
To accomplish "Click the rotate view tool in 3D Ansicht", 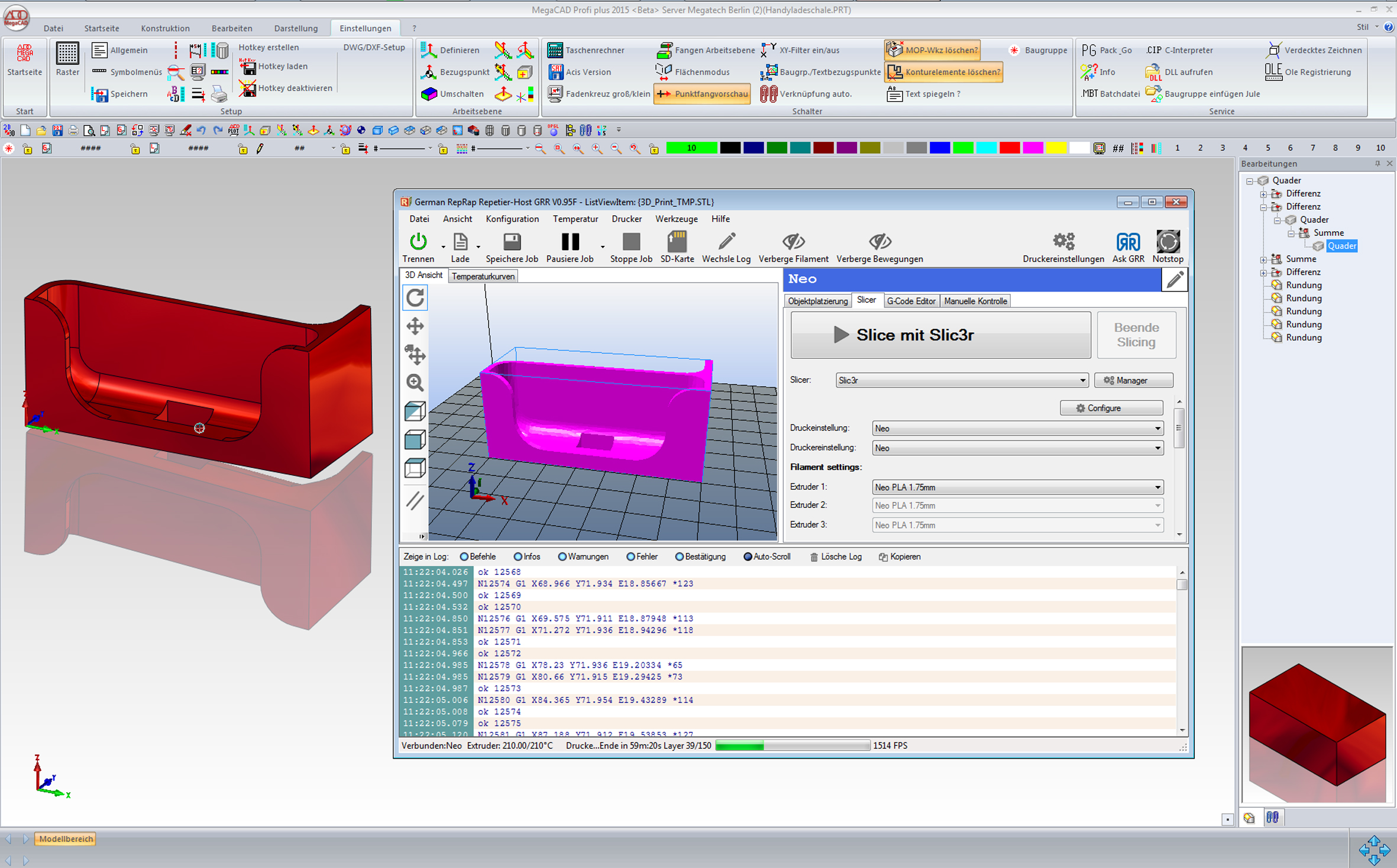I will pos(415,297).
